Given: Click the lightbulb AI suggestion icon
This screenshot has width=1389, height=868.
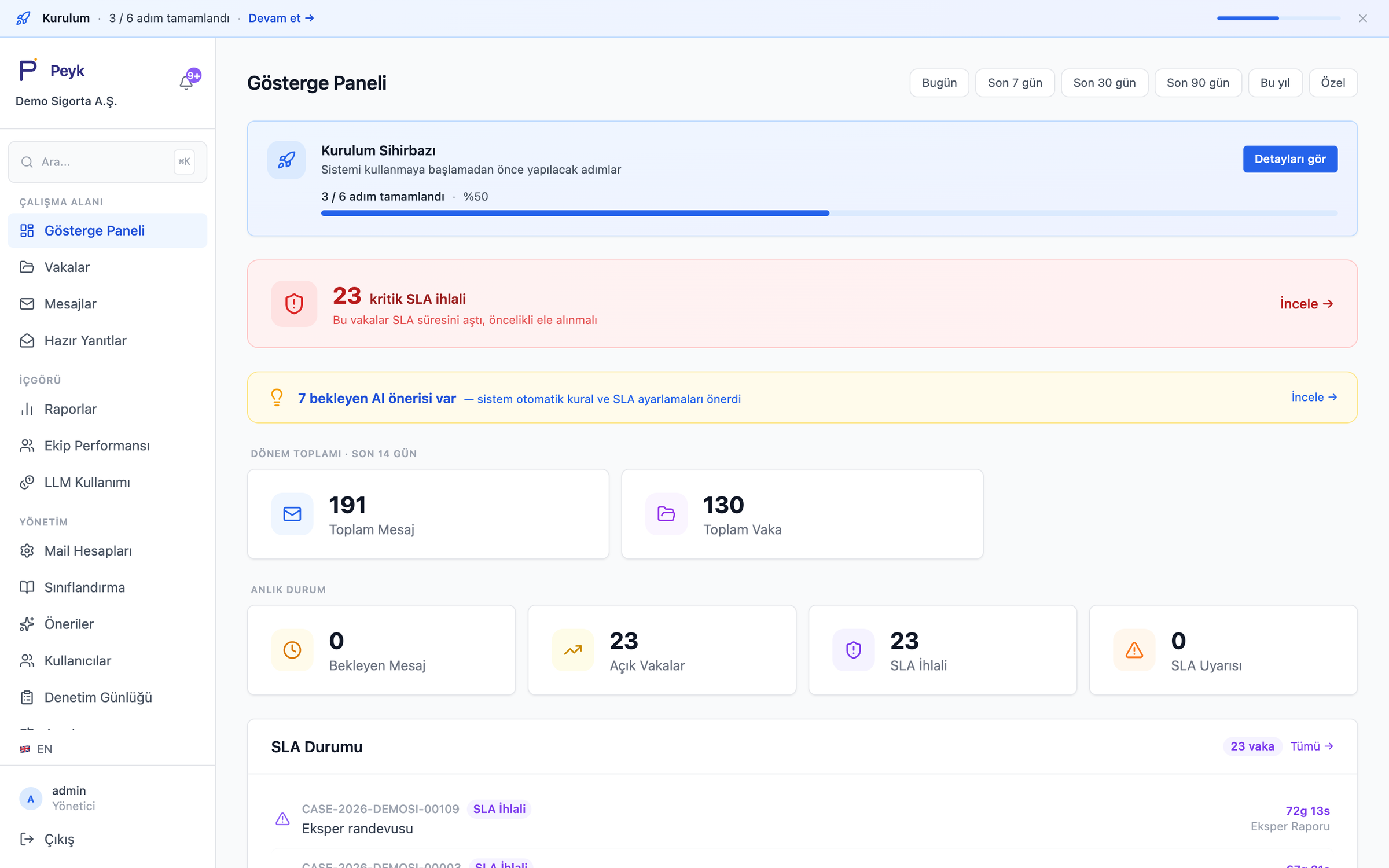Looking at the screenshot, I should point(277,398).
